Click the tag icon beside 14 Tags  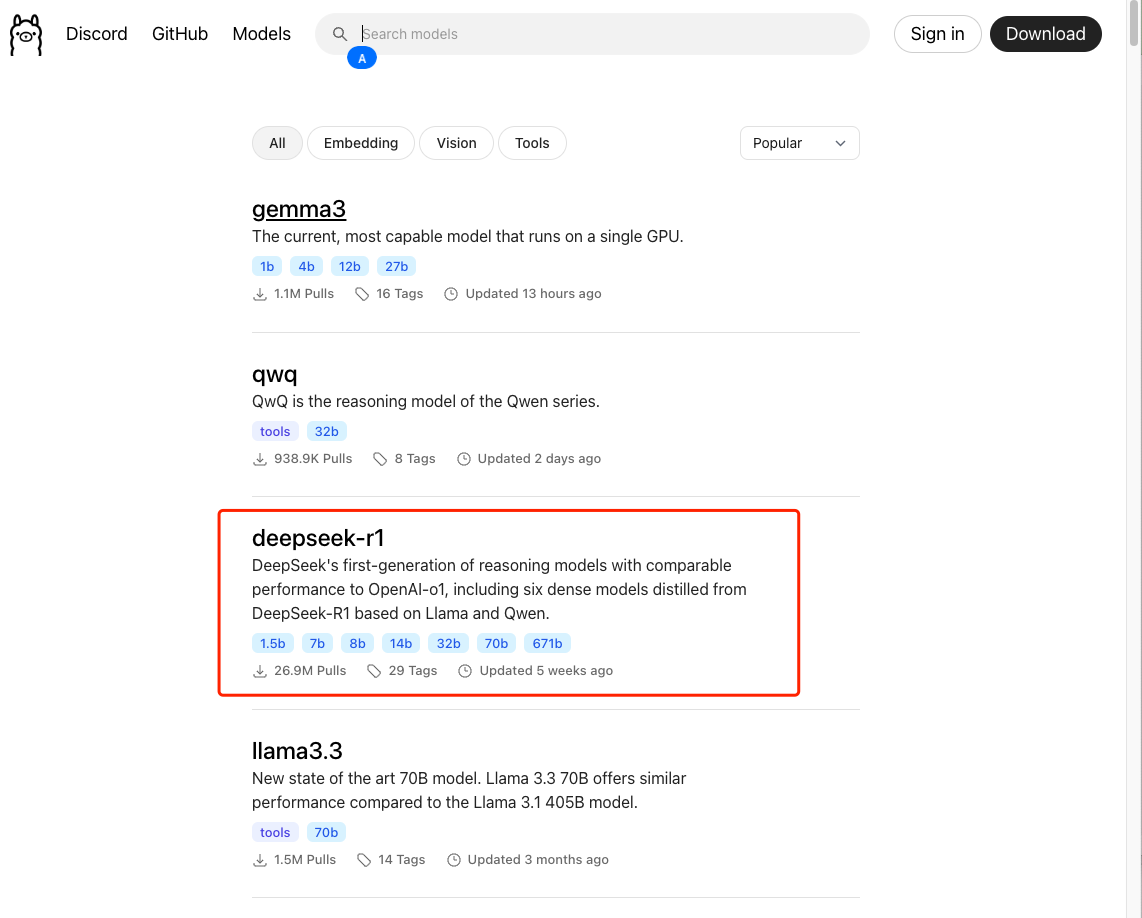364,860
